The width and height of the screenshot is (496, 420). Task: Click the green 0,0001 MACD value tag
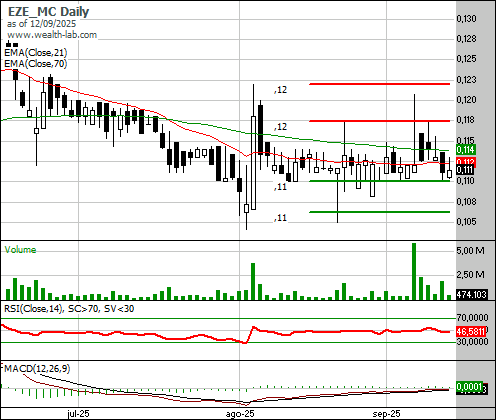point(469,387)
